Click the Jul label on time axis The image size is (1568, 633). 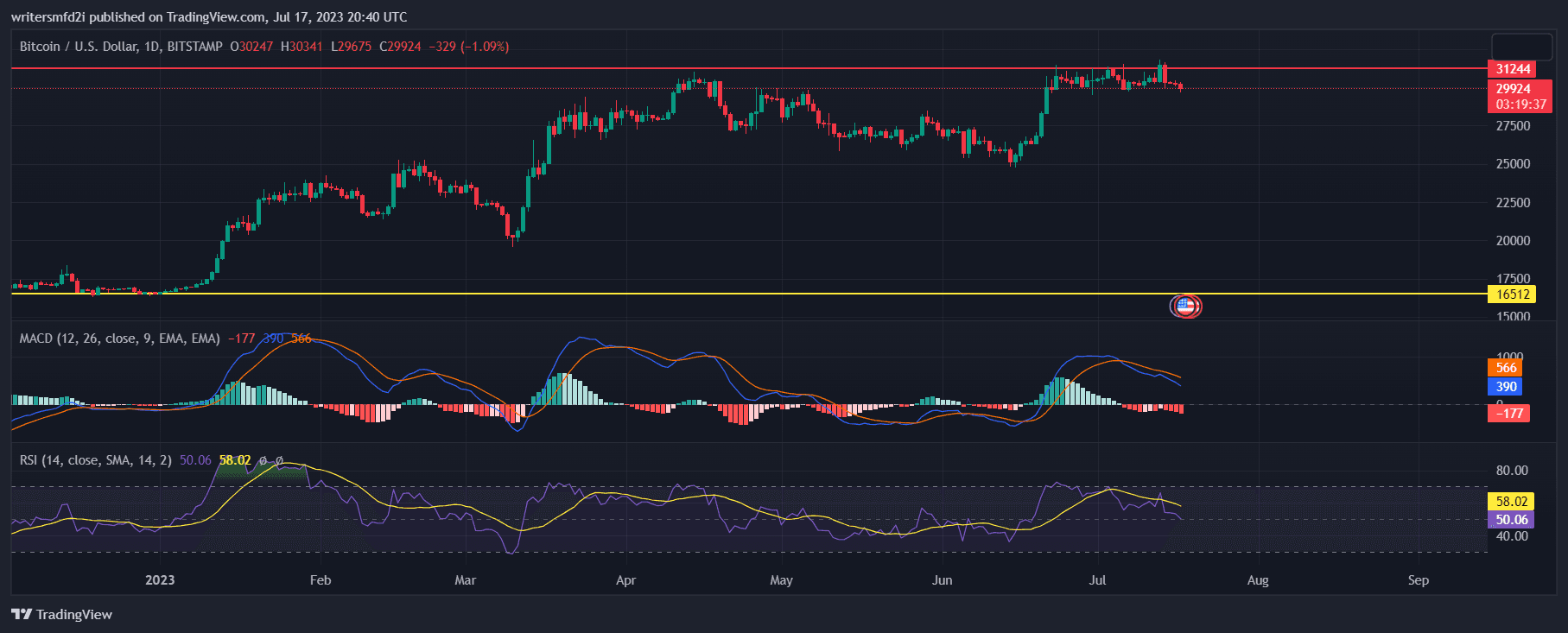(x=1097, y=580)
